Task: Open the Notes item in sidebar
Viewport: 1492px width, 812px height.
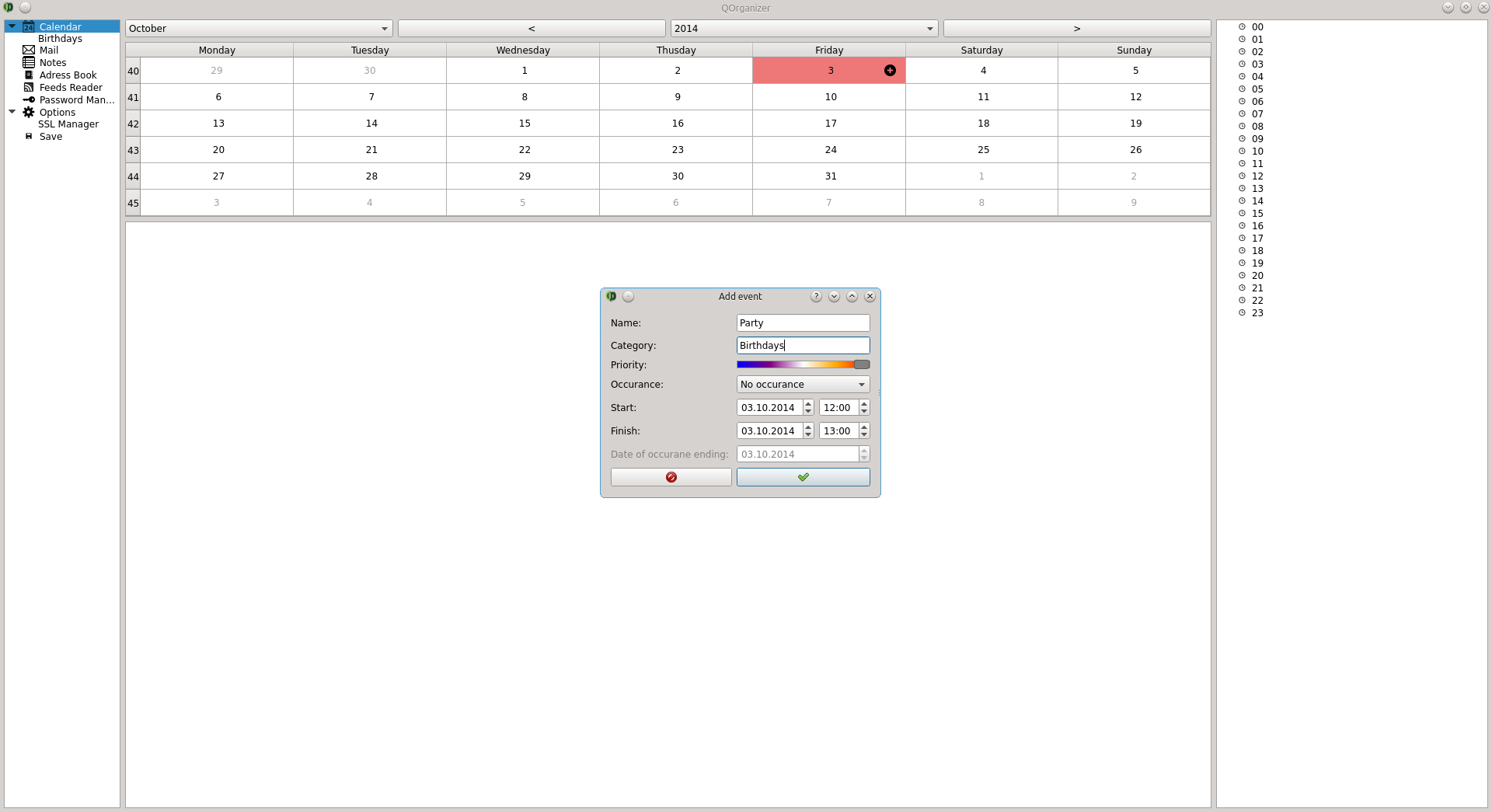Action: pyautogui.click(x=53, y=63)
